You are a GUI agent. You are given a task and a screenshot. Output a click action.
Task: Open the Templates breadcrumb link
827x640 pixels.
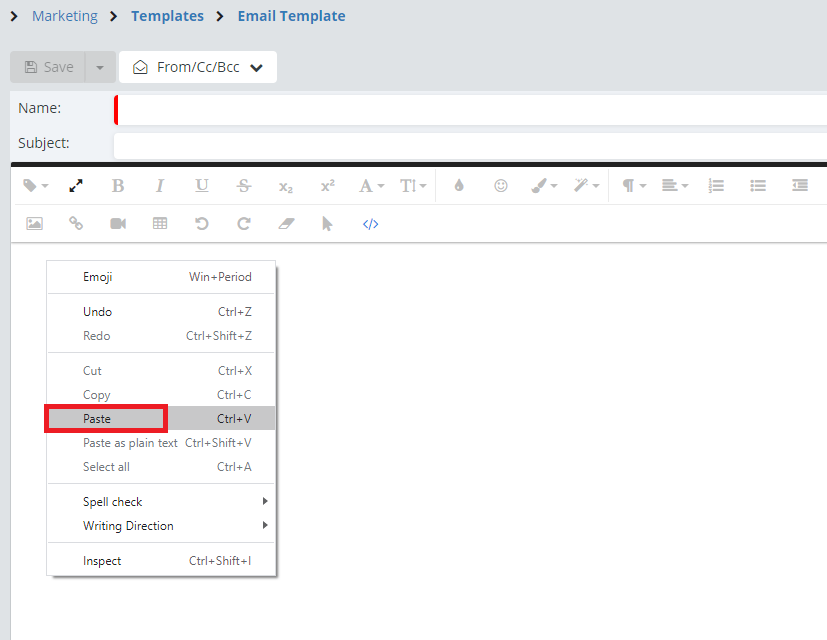click(167, 16)
